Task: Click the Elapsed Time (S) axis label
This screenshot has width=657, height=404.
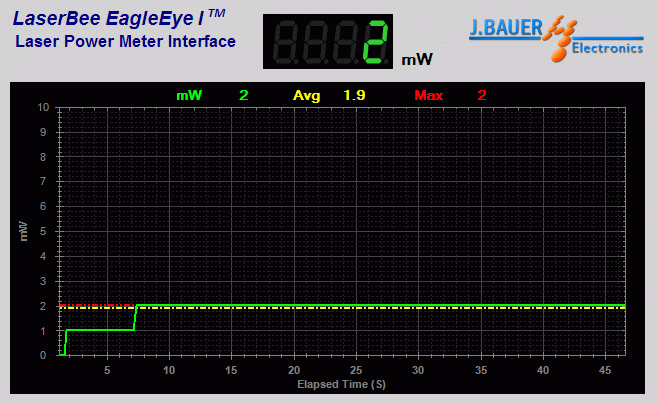Action: (x=341, y=384)
